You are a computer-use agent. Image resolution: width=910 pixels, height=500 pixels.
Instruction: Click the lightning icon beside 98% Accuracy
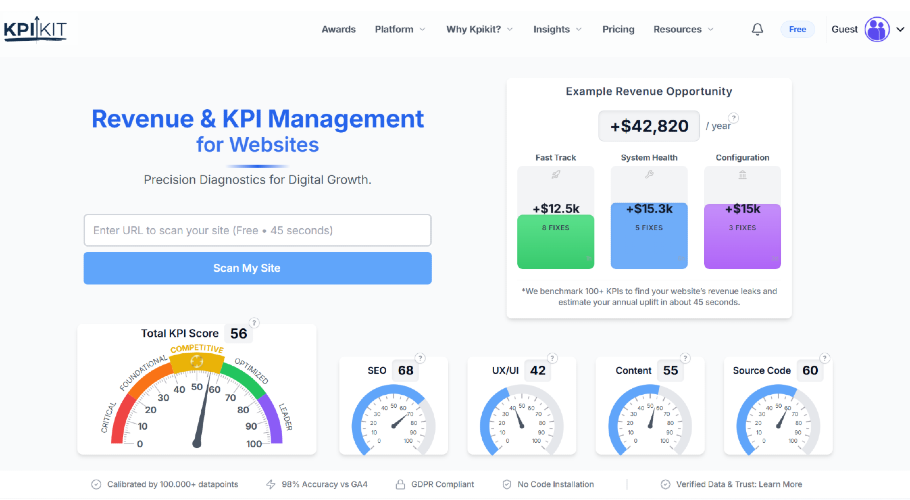pyautogui.click(x=271, y=484)
